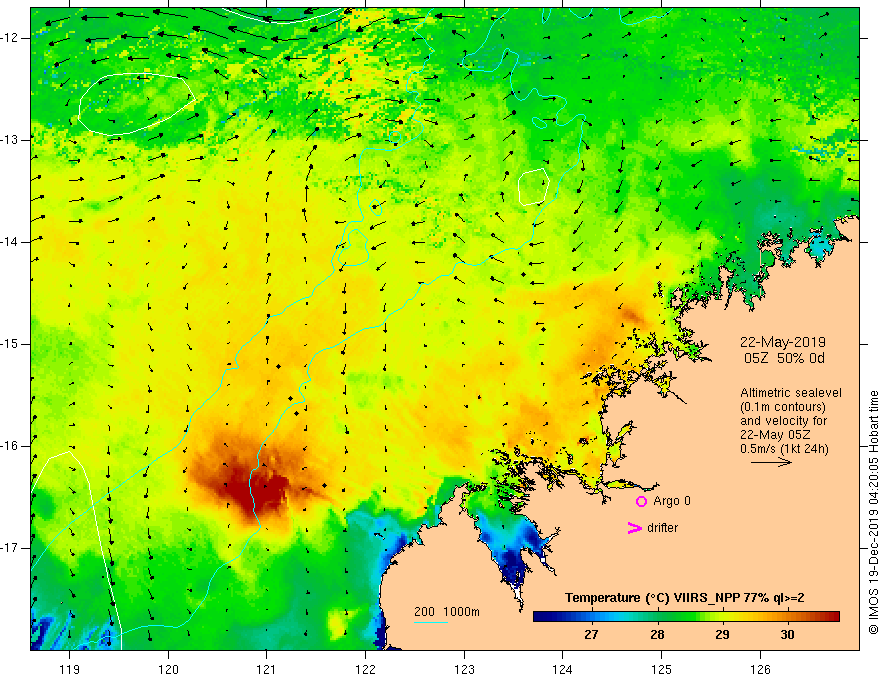
Task: Click the large white oval contour near 119.7
Action: tap(136, 104)
